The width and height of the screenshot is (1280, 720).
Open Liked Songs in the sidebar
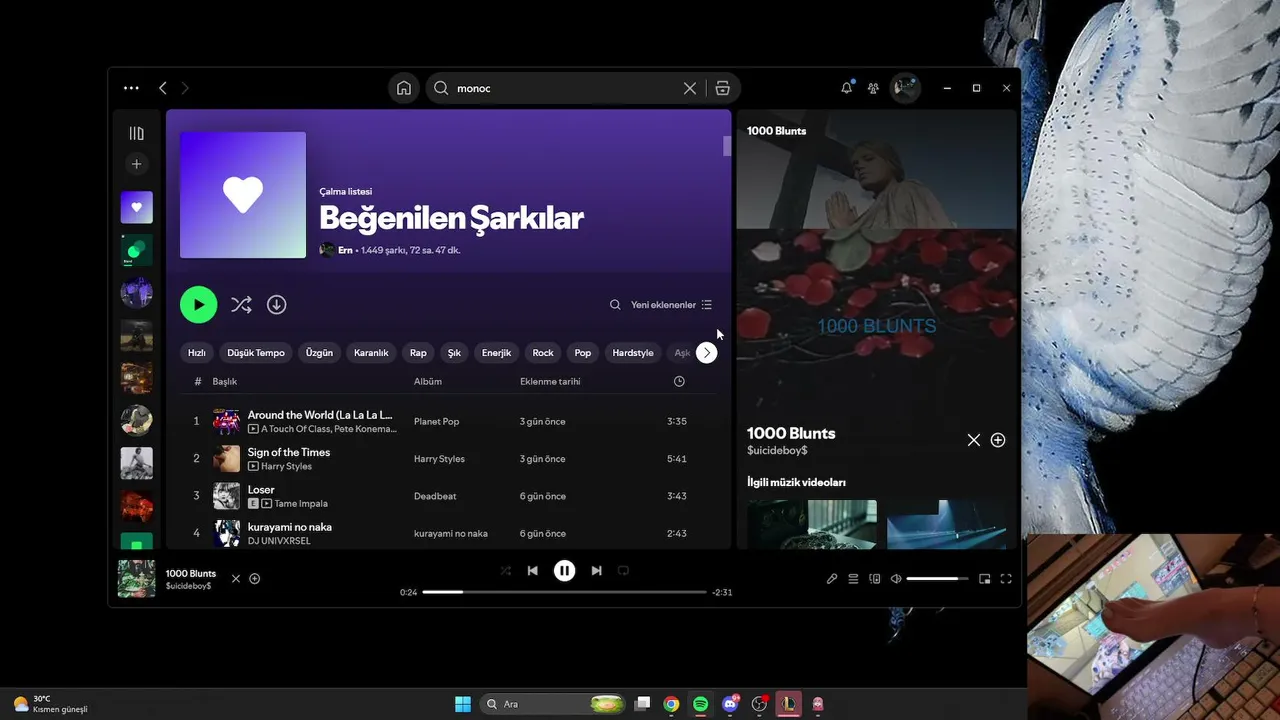pyautogui.click(x=137, y=207)
